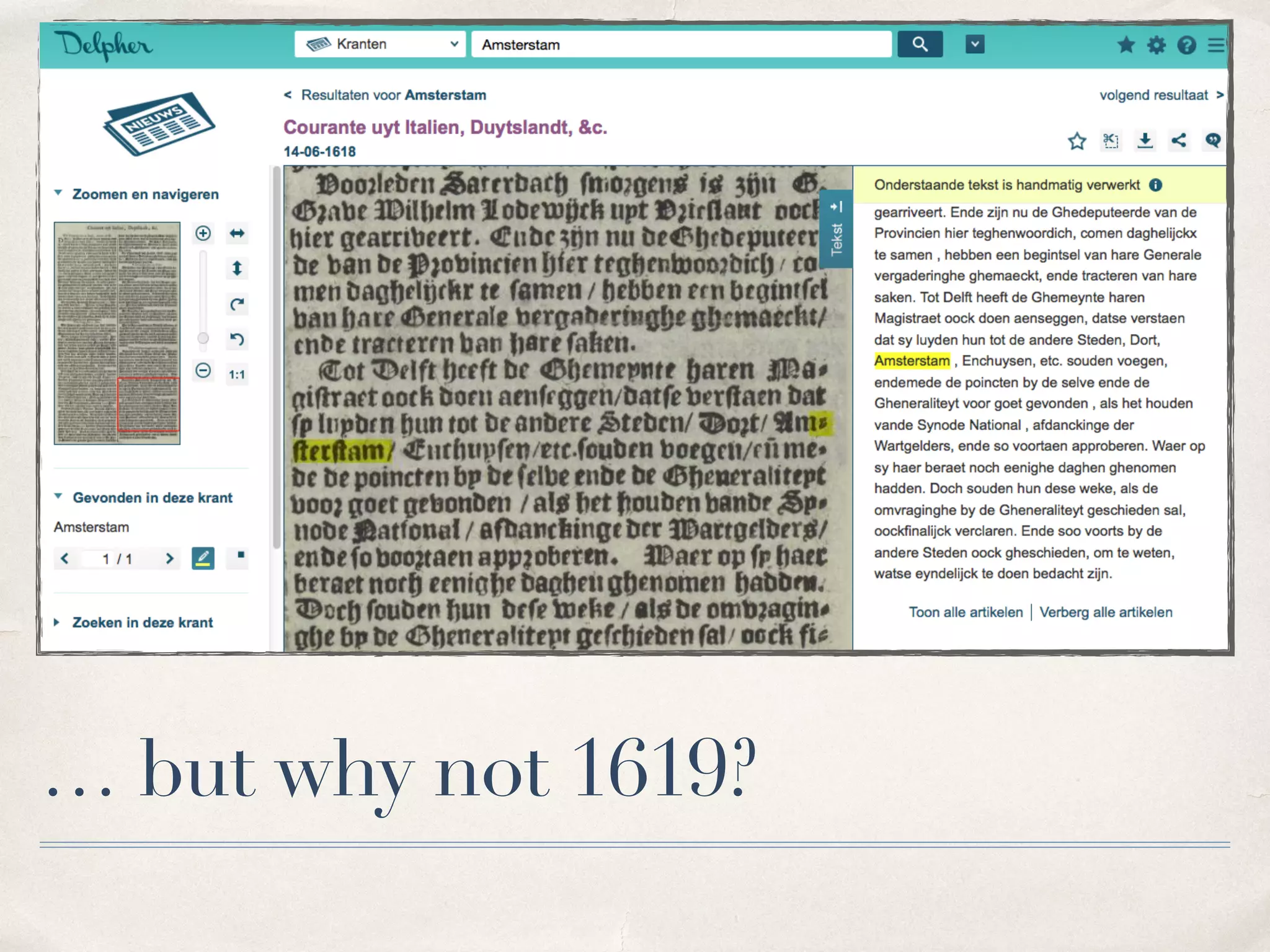Screen dimensions: 1270x952
Task: Click the vertical scrollbar beside viewer
Action: (276, 358)
